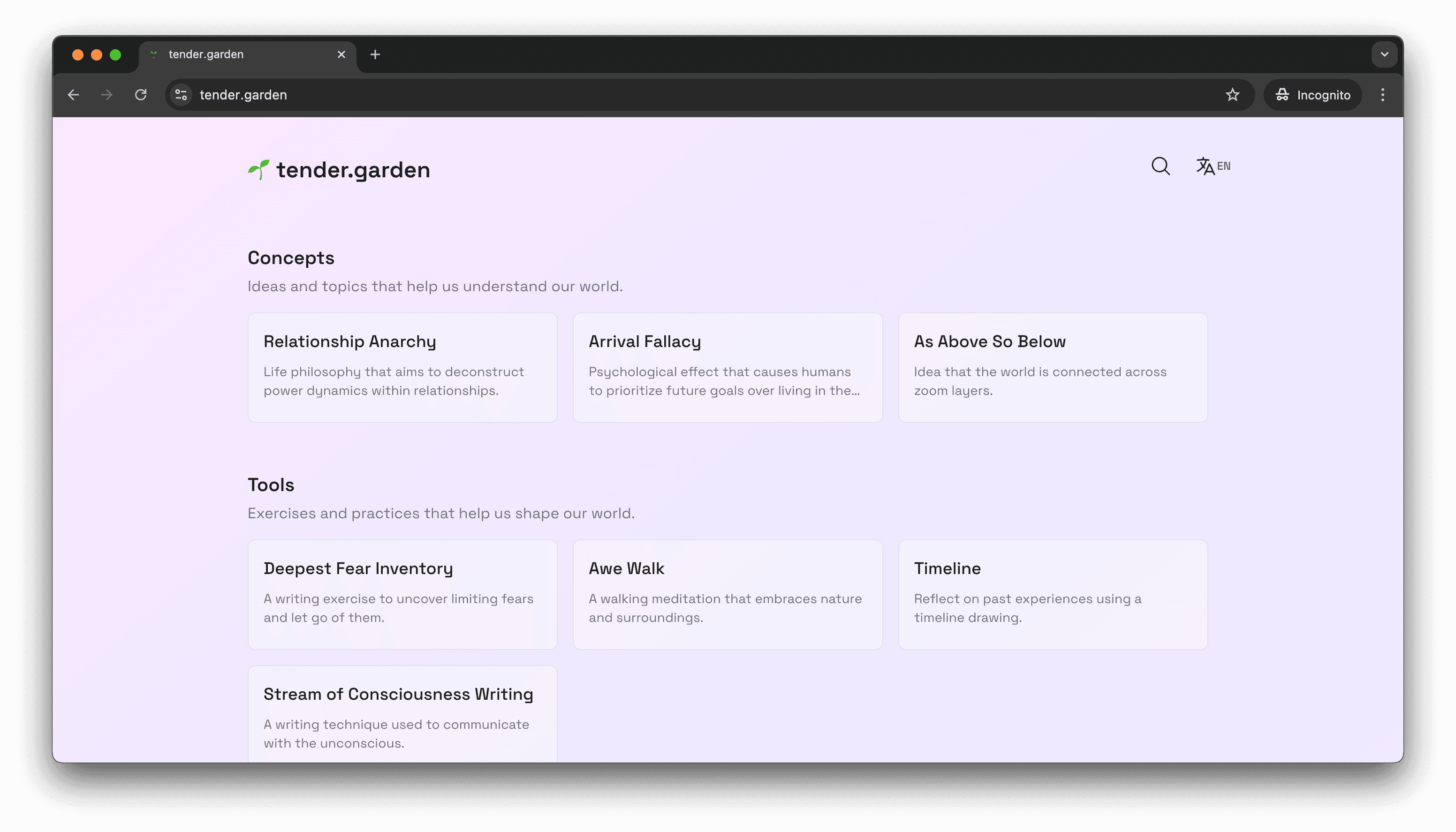Screen dimensions: 1456x832
Task: Click the Incognito indicator button
Action: [1312, 95]
